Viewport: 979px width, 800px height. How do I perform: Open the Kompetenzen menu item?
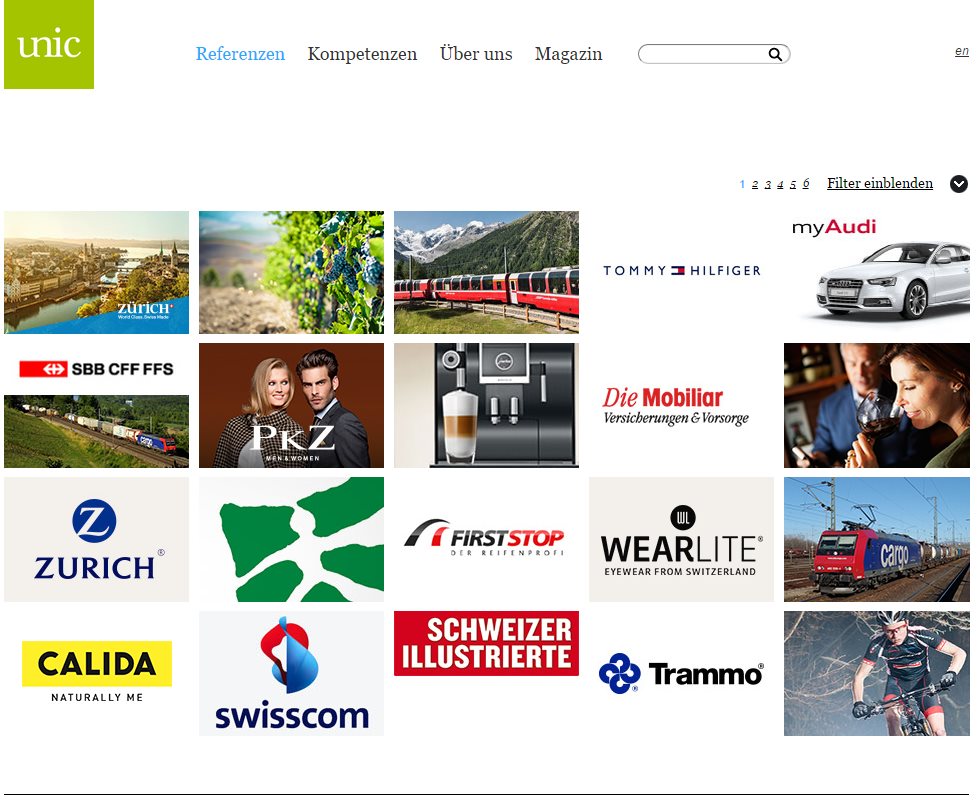(362, 54)
